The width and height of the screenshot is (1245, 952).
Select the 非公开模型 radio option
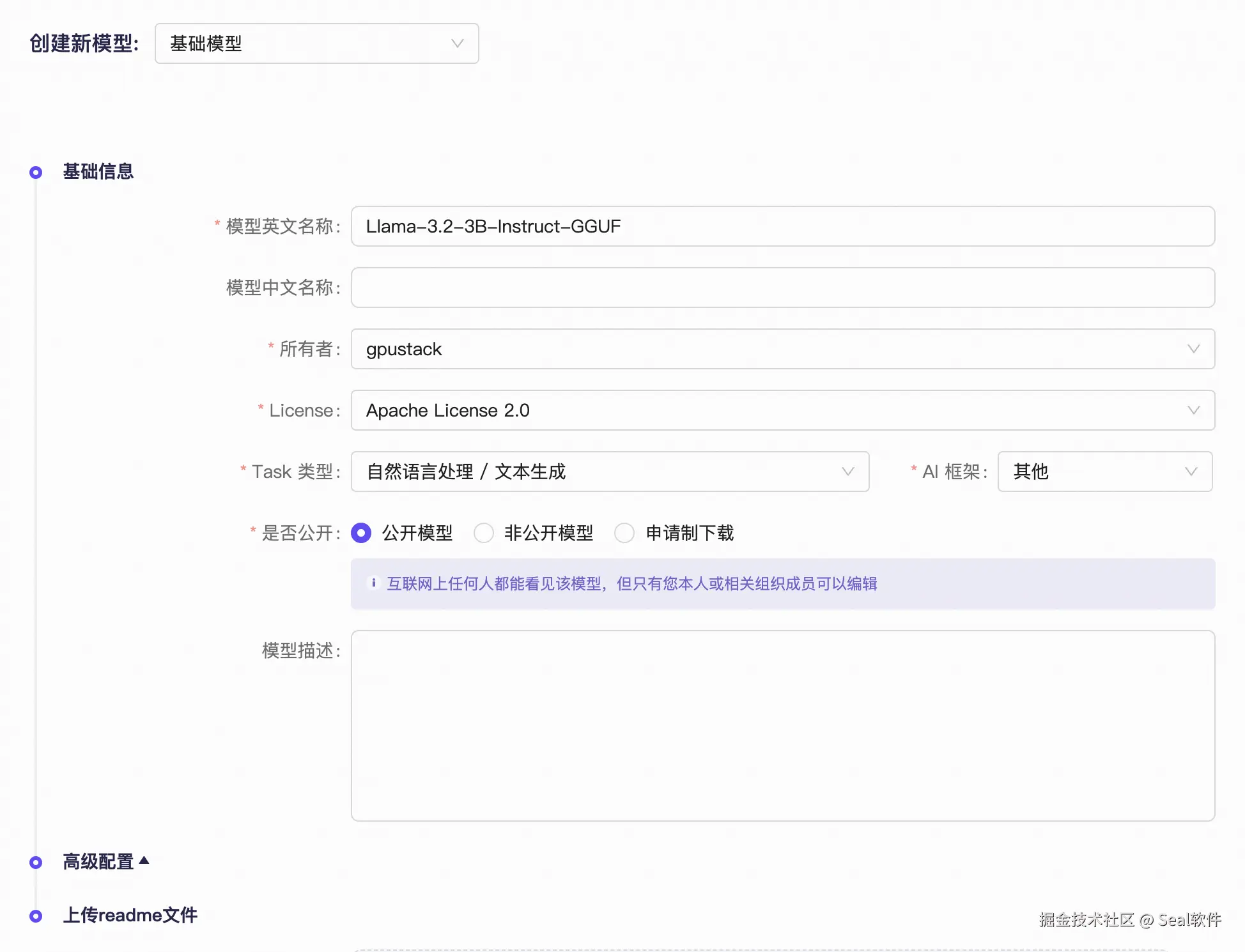484,533
